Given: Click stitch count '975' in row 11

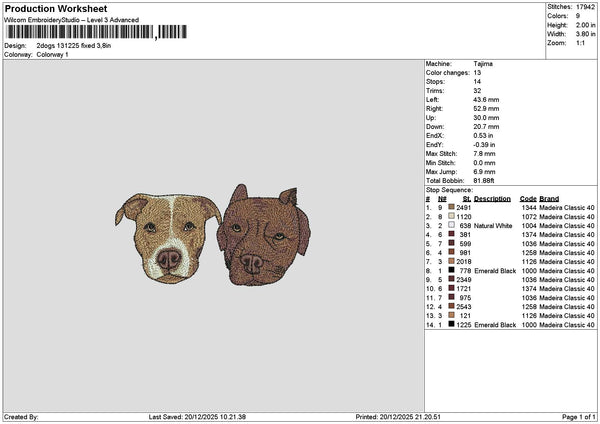Looking at the screenshot, I should tap(465, 298).
